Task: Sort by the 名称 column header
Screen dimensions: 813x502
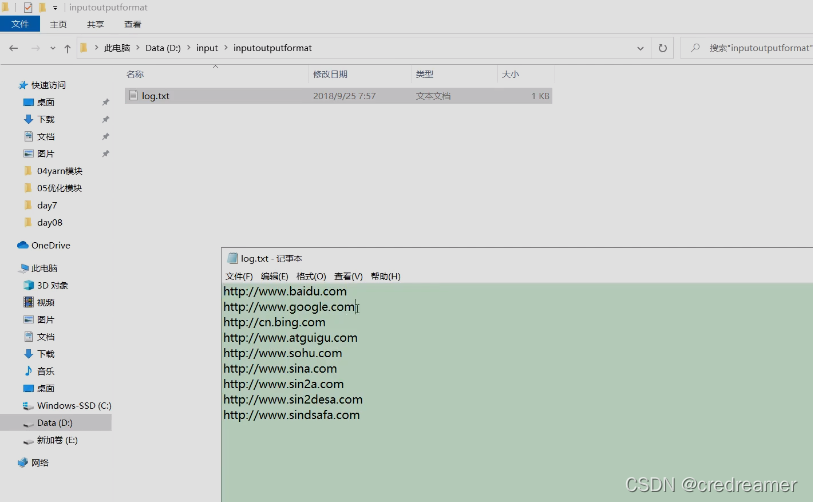Action: [x=135, y=74]
